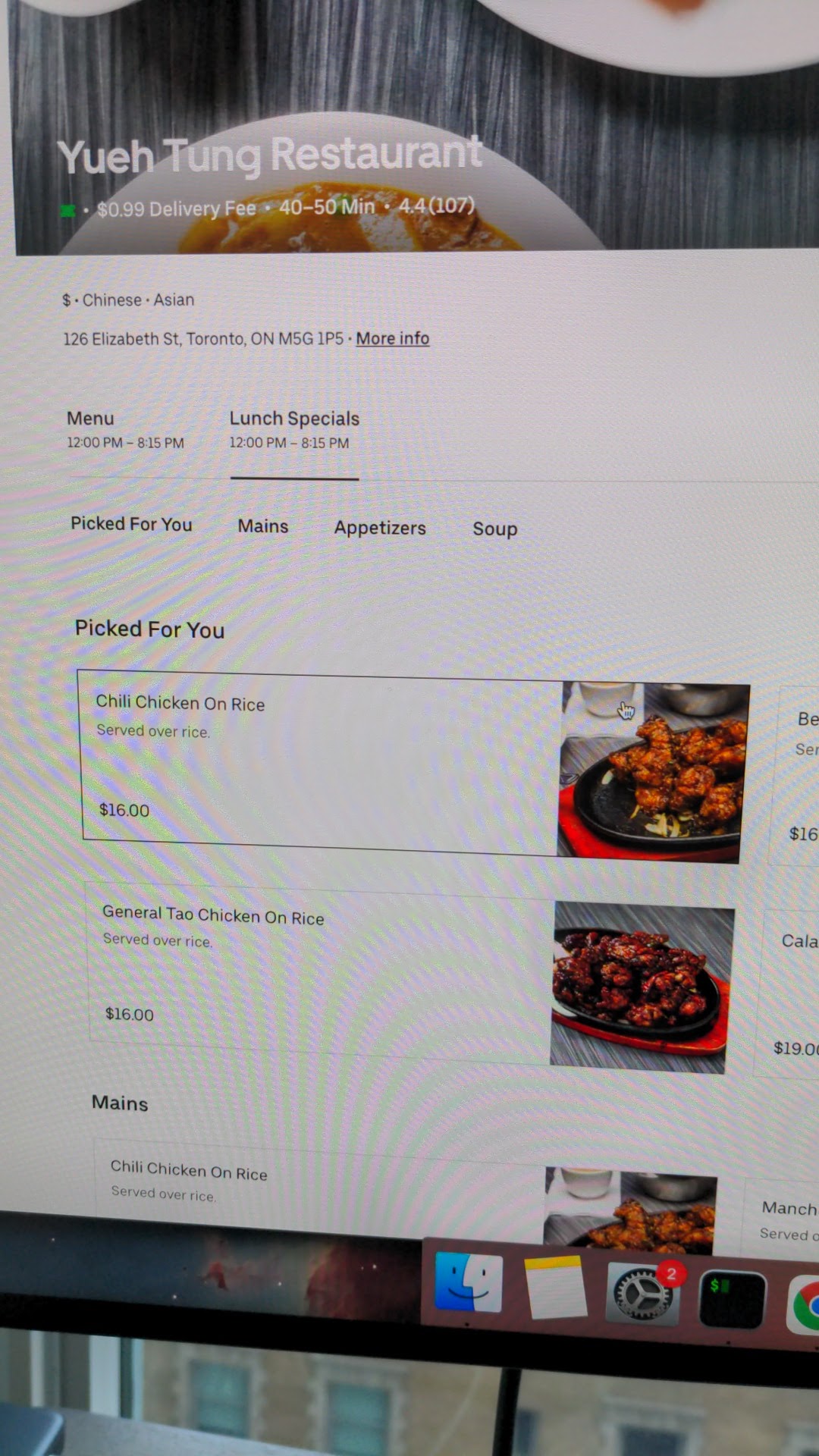Open the More info link

pyautogui.click(x=393, y=338)
